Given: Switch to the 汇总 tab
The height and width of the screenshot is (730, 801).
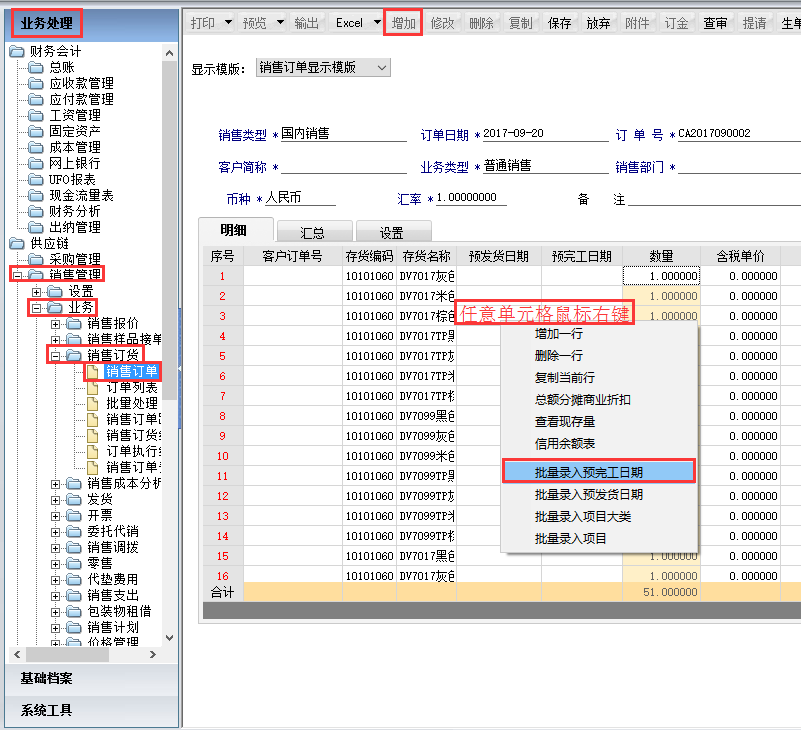Looking at the screenshot, I should tap(313, 232).
